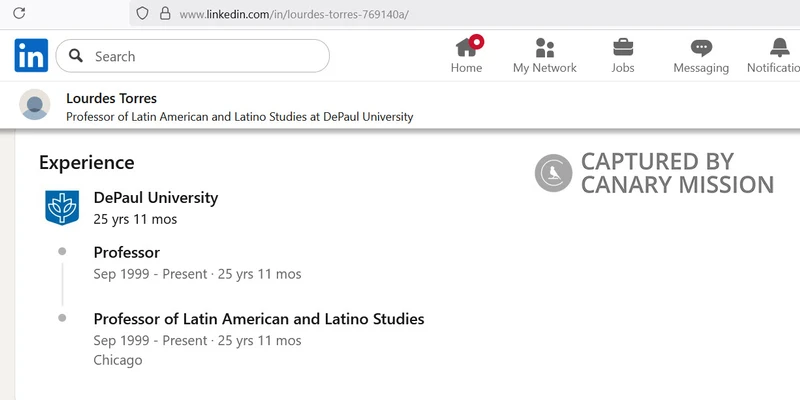Click the Lourdes Torres name in sticky header
This screenshot has width=800, height=400.
[111, 98]
